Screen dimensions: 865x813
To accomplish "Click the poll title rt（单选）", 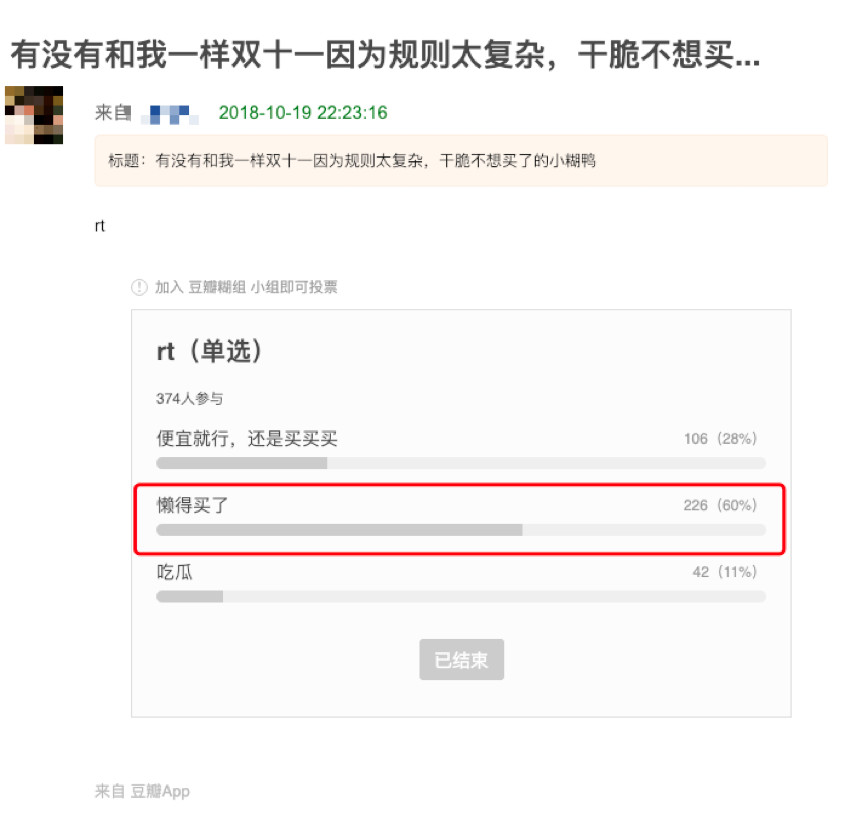I will pyautogui.click(x=210, y=351).
